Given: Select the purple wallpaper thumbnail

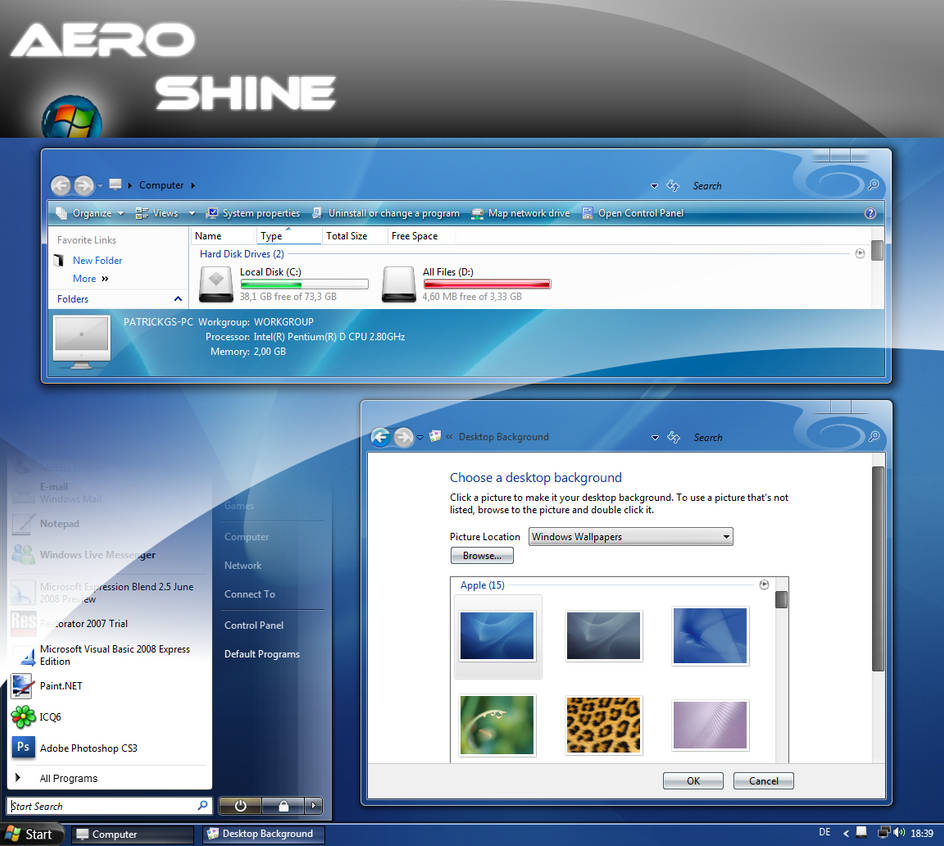Looking at the screenshot, I should click(710, 724).
